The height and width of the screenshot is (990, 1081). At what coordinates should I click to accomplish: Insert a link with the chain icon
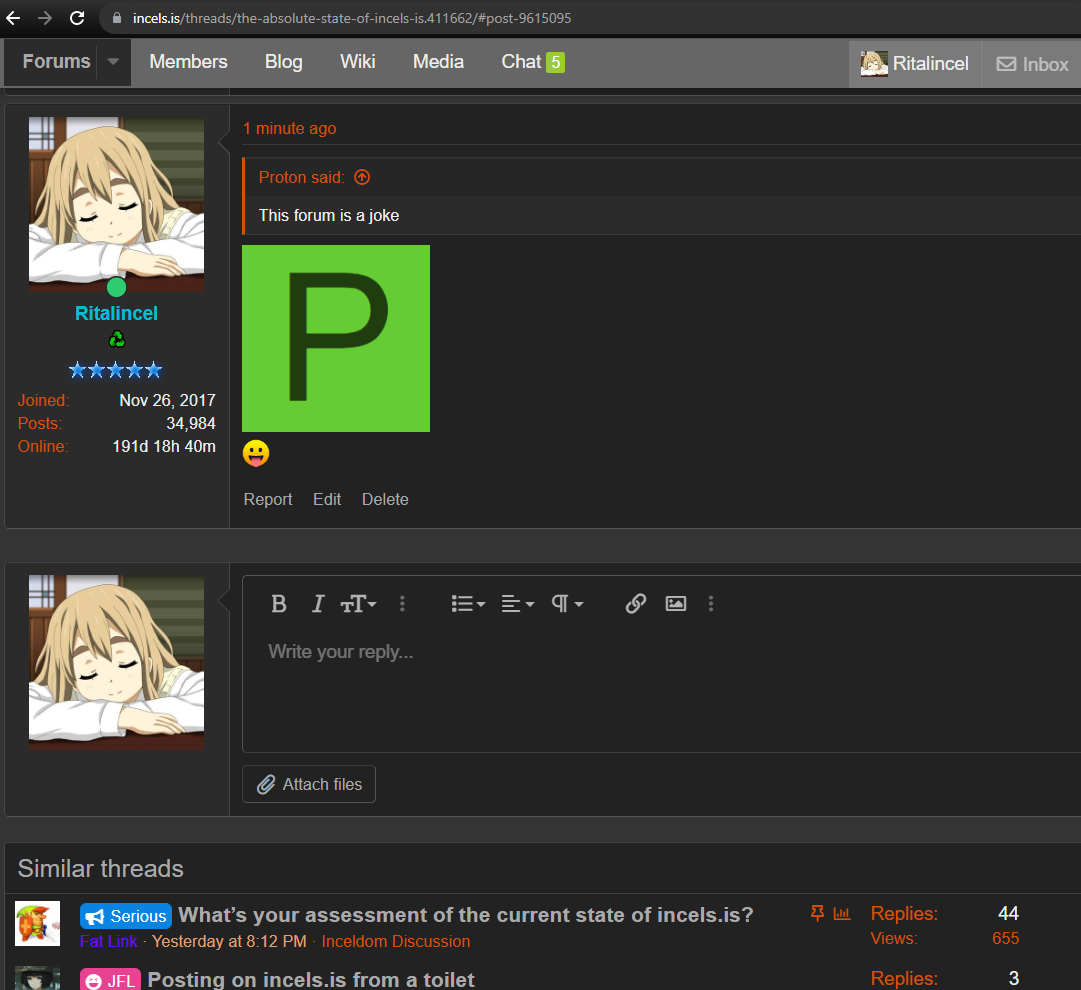[x=636, y=604]
